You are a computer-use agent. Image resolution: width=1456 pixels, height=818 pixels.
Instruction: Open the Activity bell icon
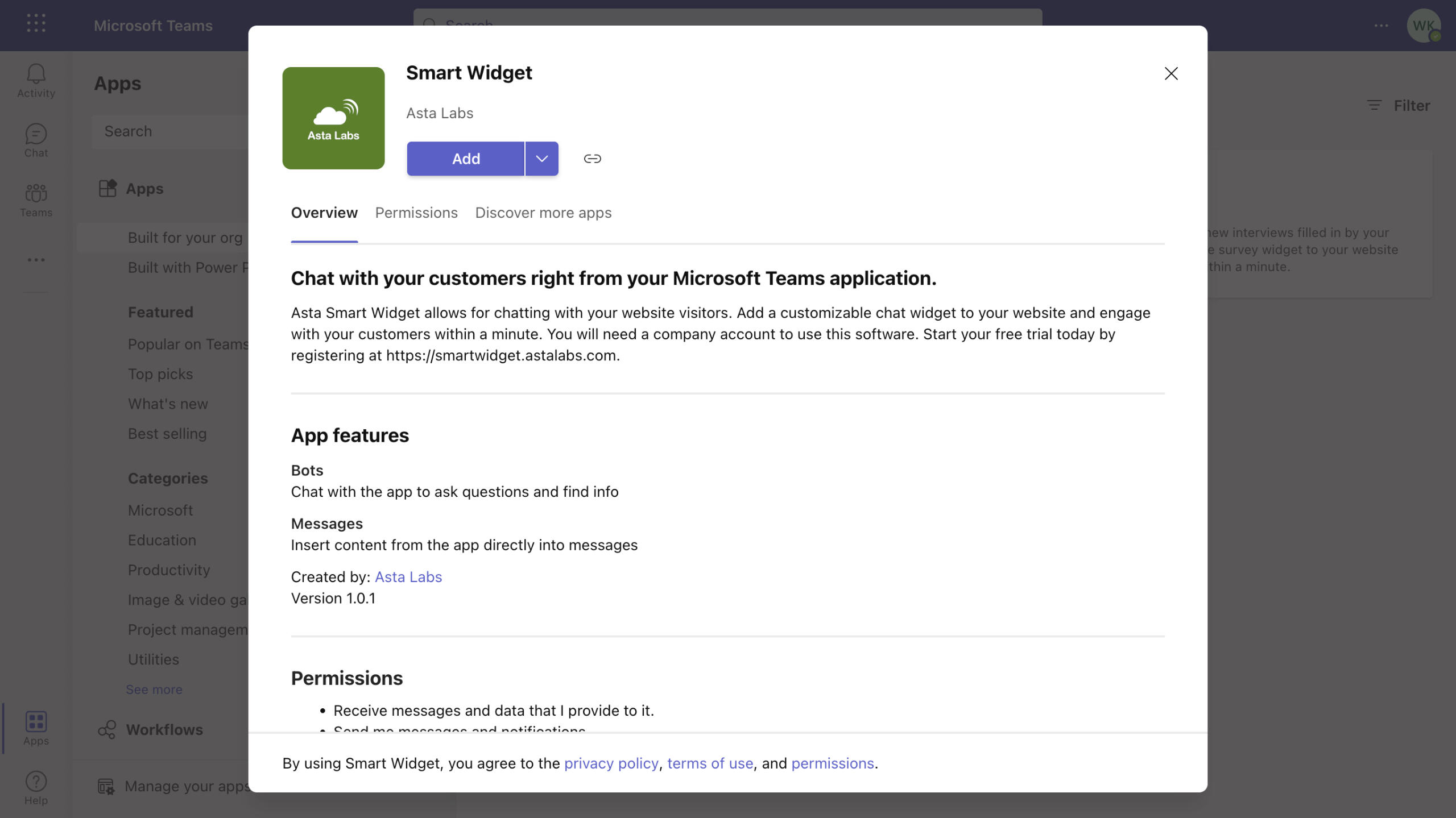click(36, 81)
